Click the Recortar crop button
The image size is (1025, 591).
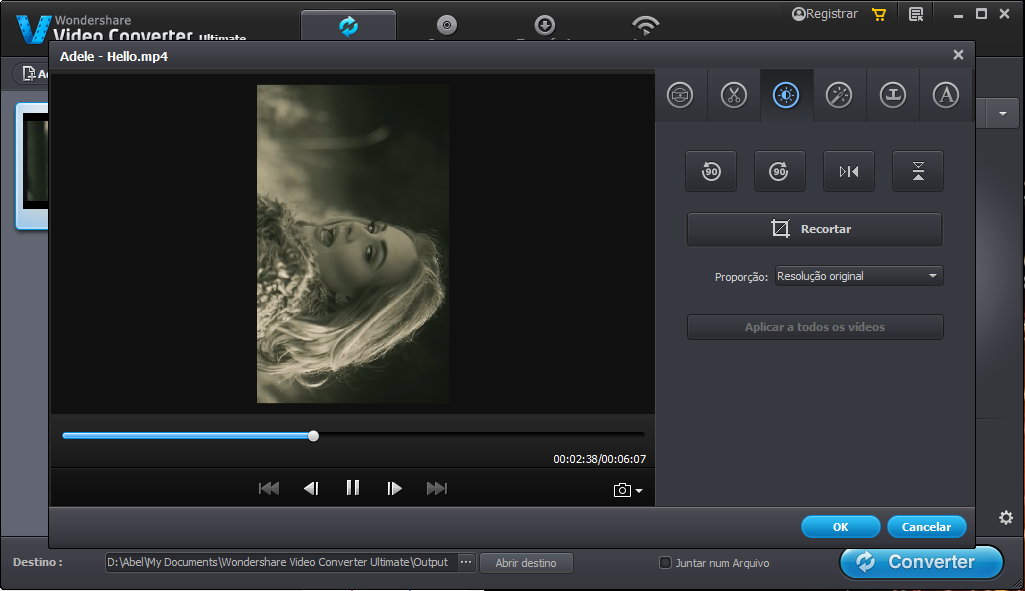814,229
